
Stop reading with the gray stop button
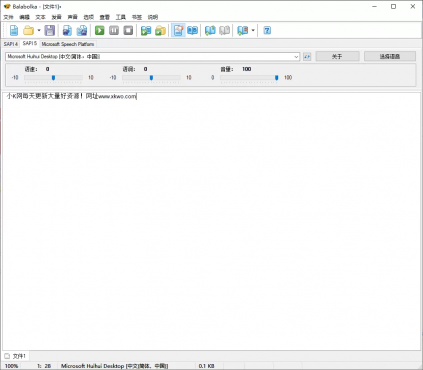[128, 31]
